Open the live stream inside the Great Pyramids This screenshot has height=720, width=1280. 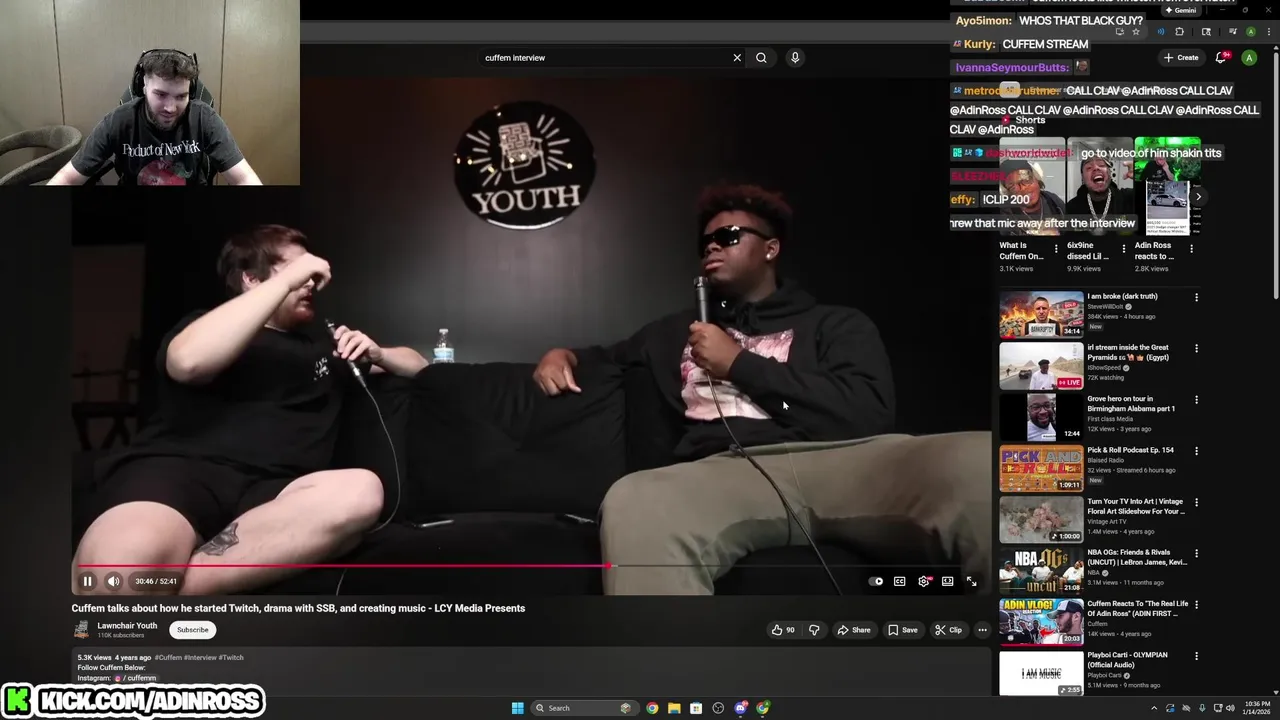pos(1041,366)
